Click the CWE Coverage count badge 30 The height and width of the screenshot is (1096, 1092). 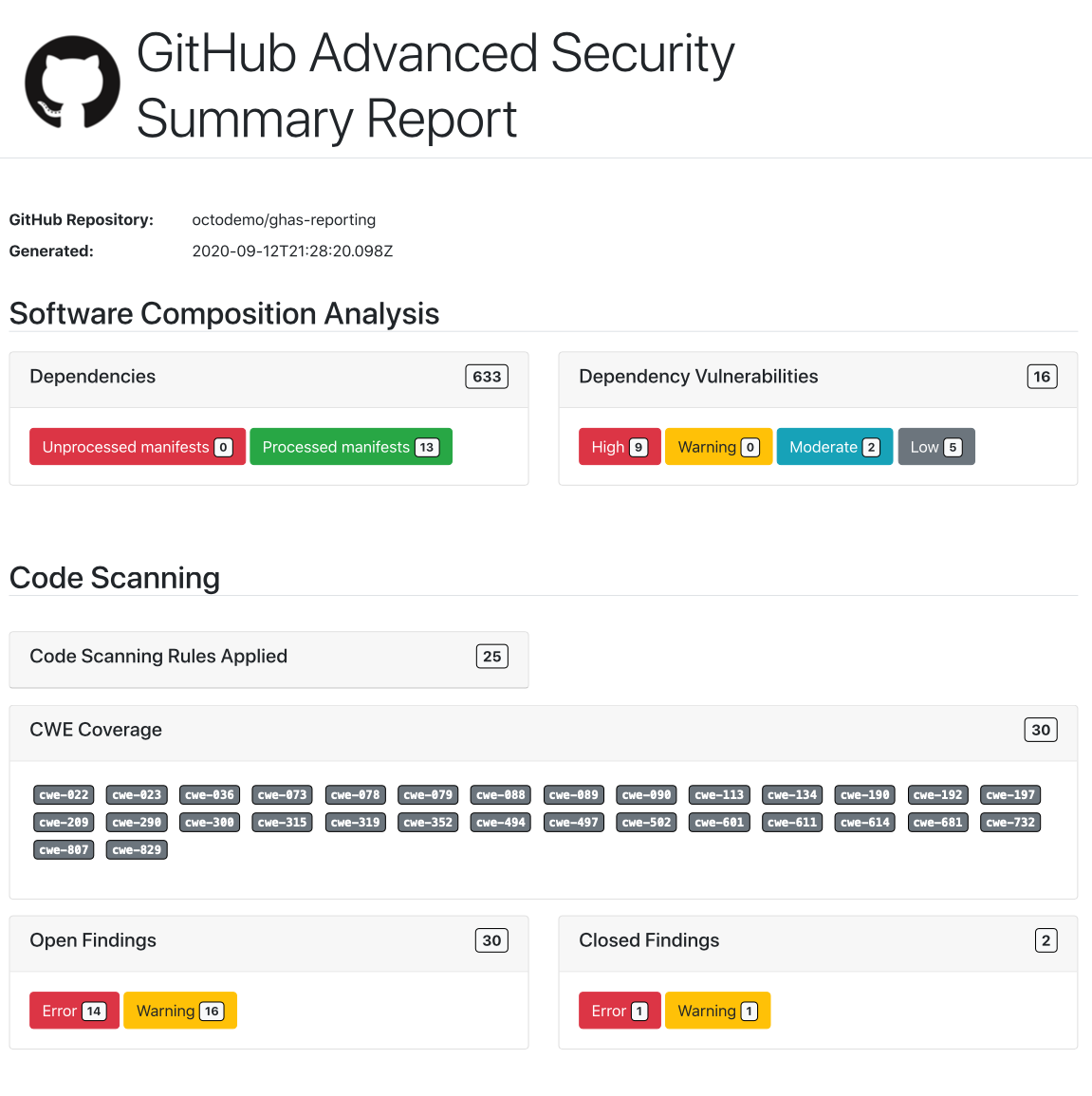(1041, 730)
